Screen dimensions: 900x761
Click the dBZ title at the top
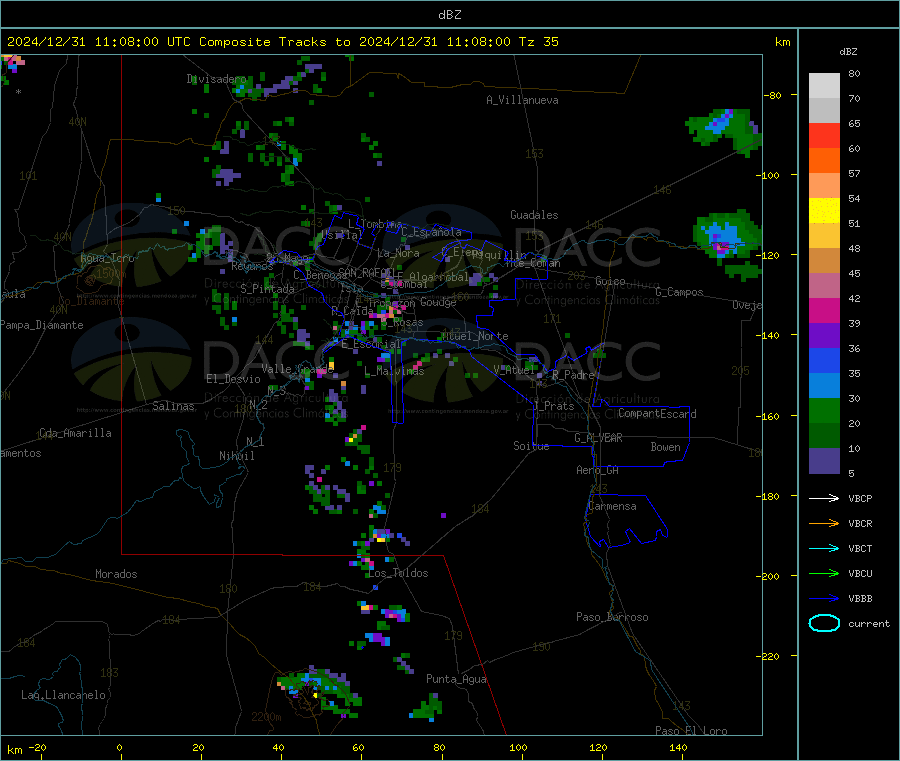(x=449, y=15)
